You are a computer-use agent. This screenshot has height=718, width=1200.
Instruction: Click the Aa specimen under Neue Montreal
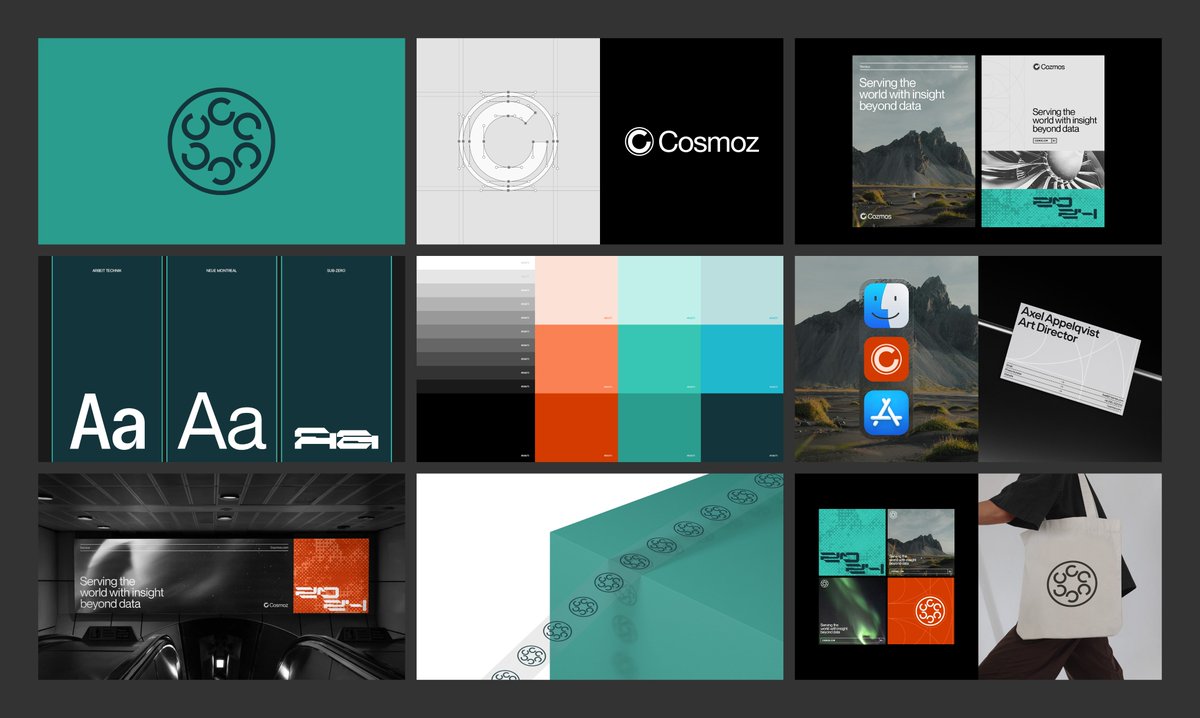222,422
